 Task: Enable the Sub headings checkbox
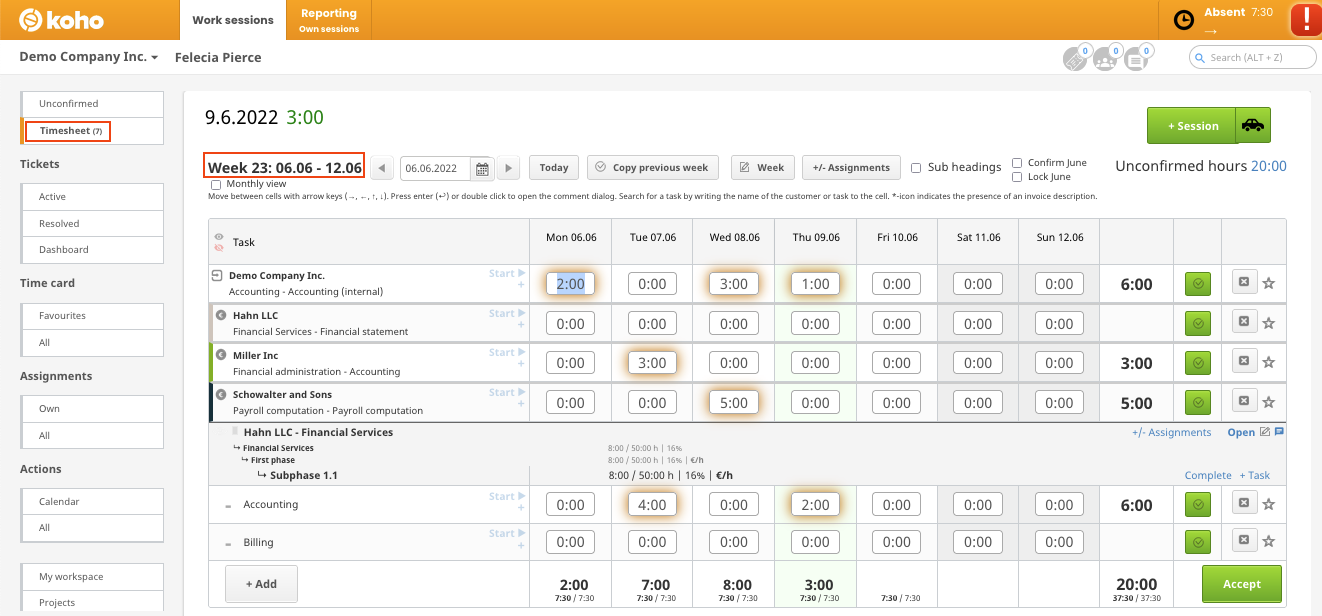915,168
